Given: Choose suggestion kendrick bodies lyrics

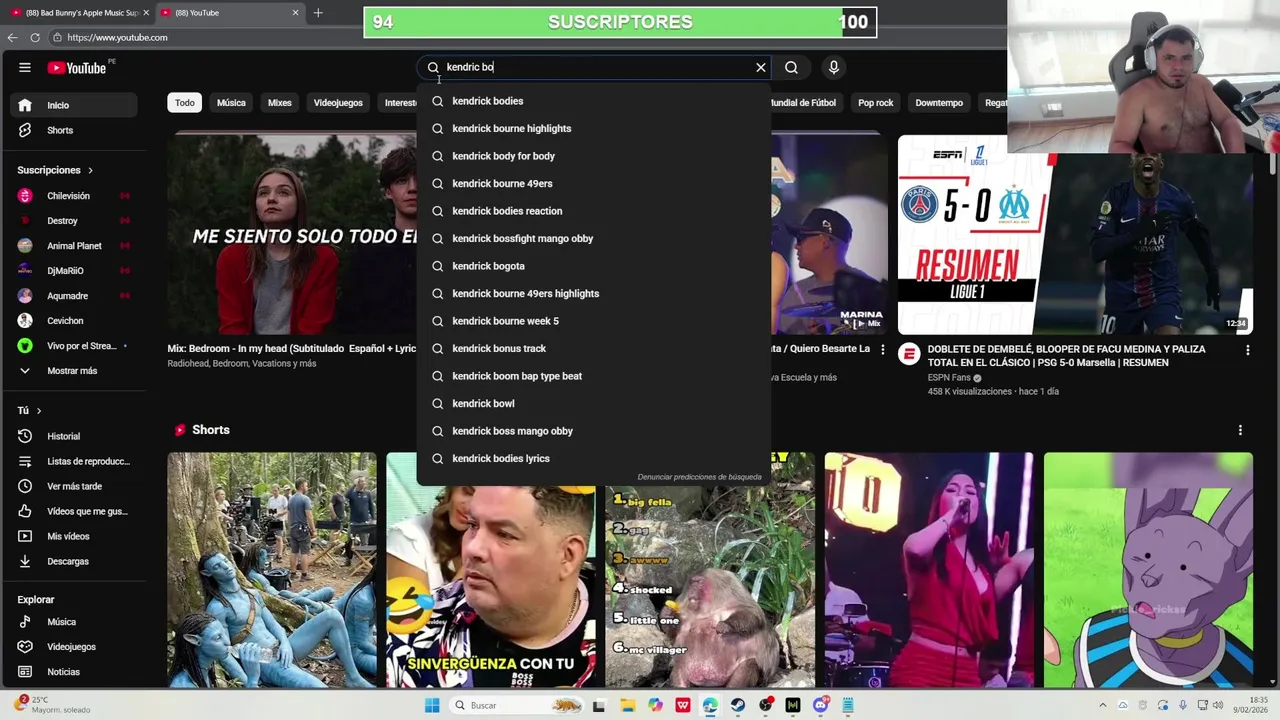Looking at the screenshot, I should [x=594, y=459].
